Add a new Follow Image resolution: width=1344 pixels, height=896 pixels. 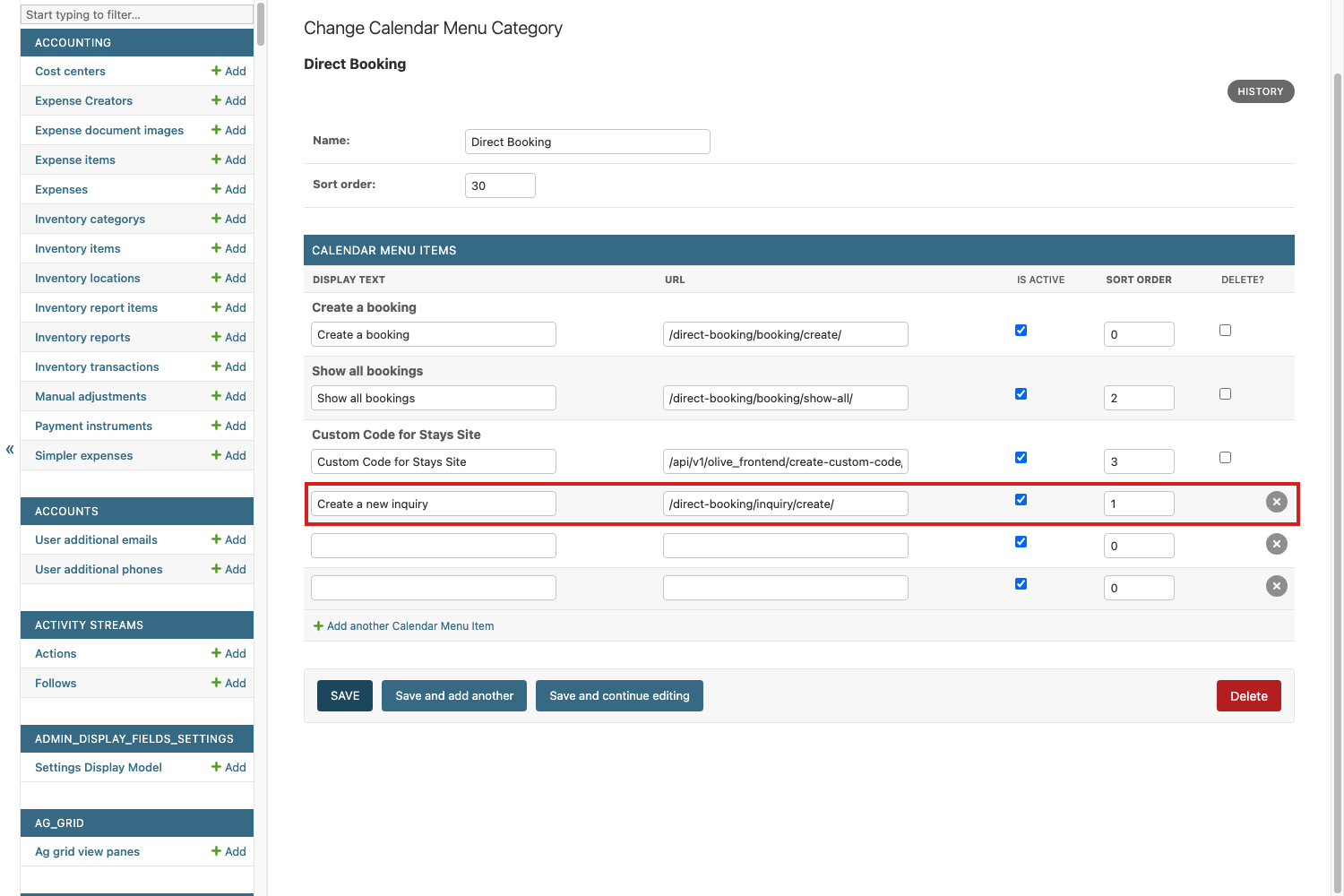coord(228,683)
